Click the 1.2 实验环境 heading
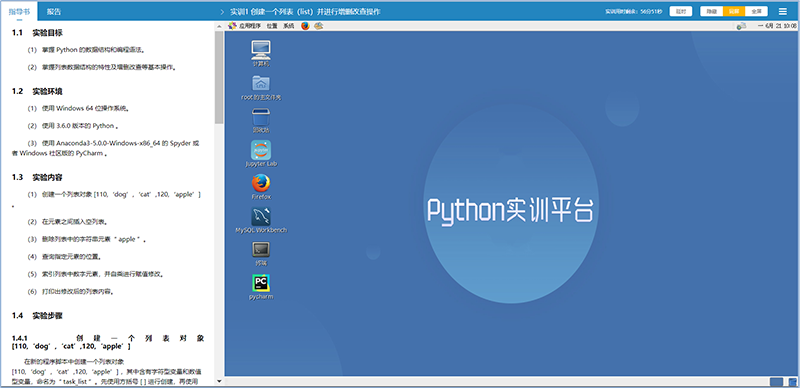The width and height of the screenshot is (800, 388). coord(37,91)
